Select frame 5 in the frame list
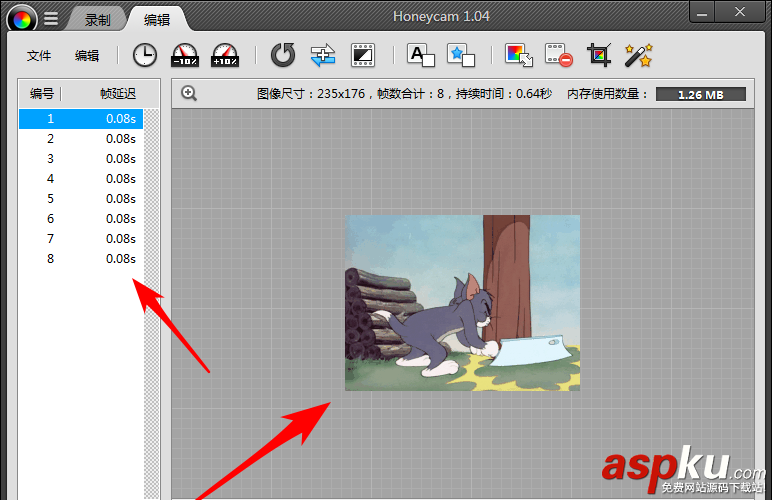The height and width of the screenshot is (500, 772). (x=81, y=199)
